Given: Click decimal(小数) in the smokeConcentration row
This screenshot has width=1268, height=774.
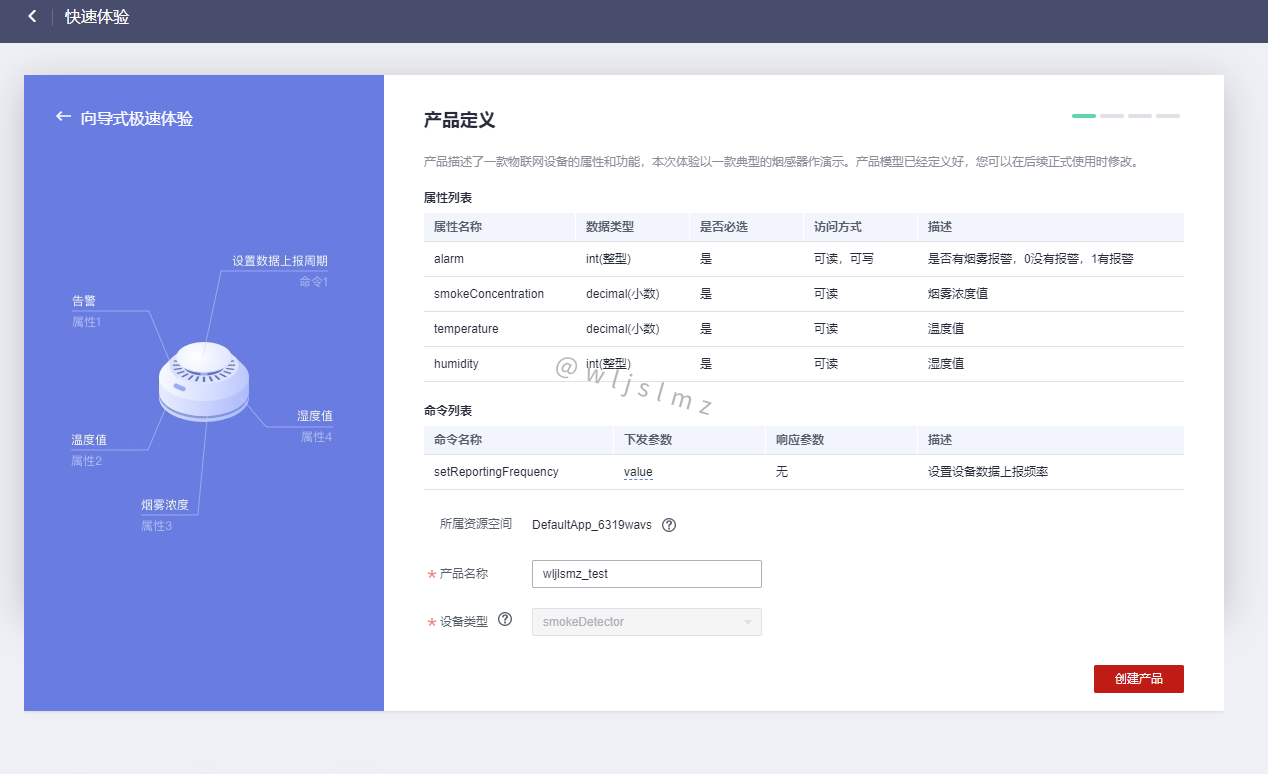Looking at the screenshot, I should tap(622, 294).
